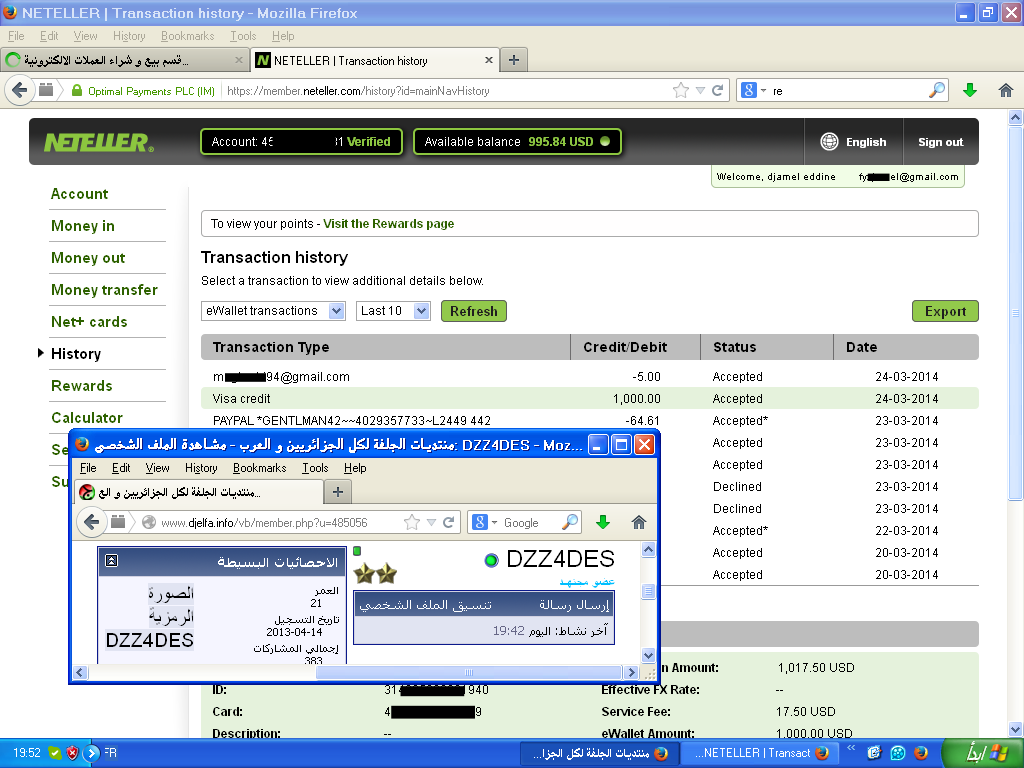This screenshot has width=1024, height=768.
Task: Open the bookmarks dropdown arrow in Neteller URL bar
Action: pos(700,90)
